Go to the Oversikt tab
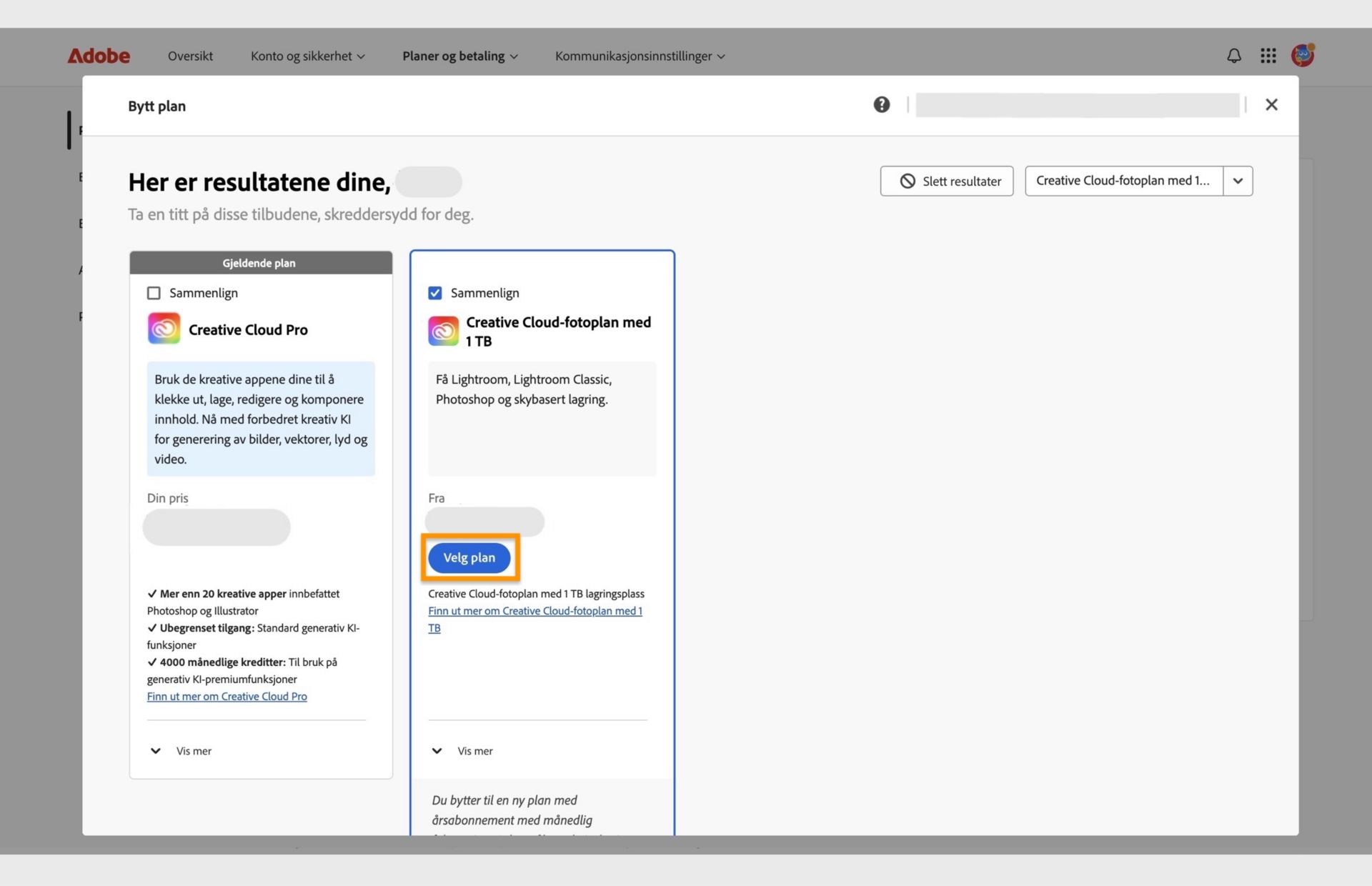Image resolution: width=1372 pixels, height=886 pixels. click(190, 56)
